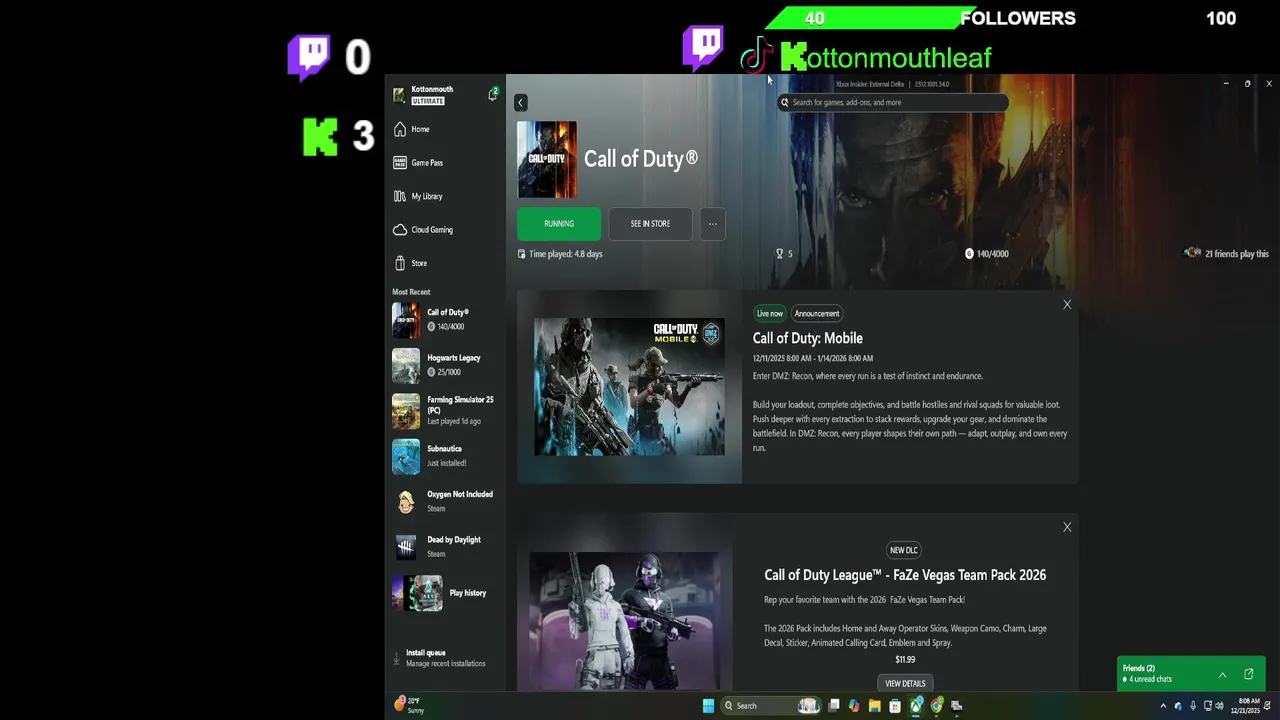This screenshot has height=720, width=1280.
Task: Open Task View on the taskbar
Action: (834, 706)
